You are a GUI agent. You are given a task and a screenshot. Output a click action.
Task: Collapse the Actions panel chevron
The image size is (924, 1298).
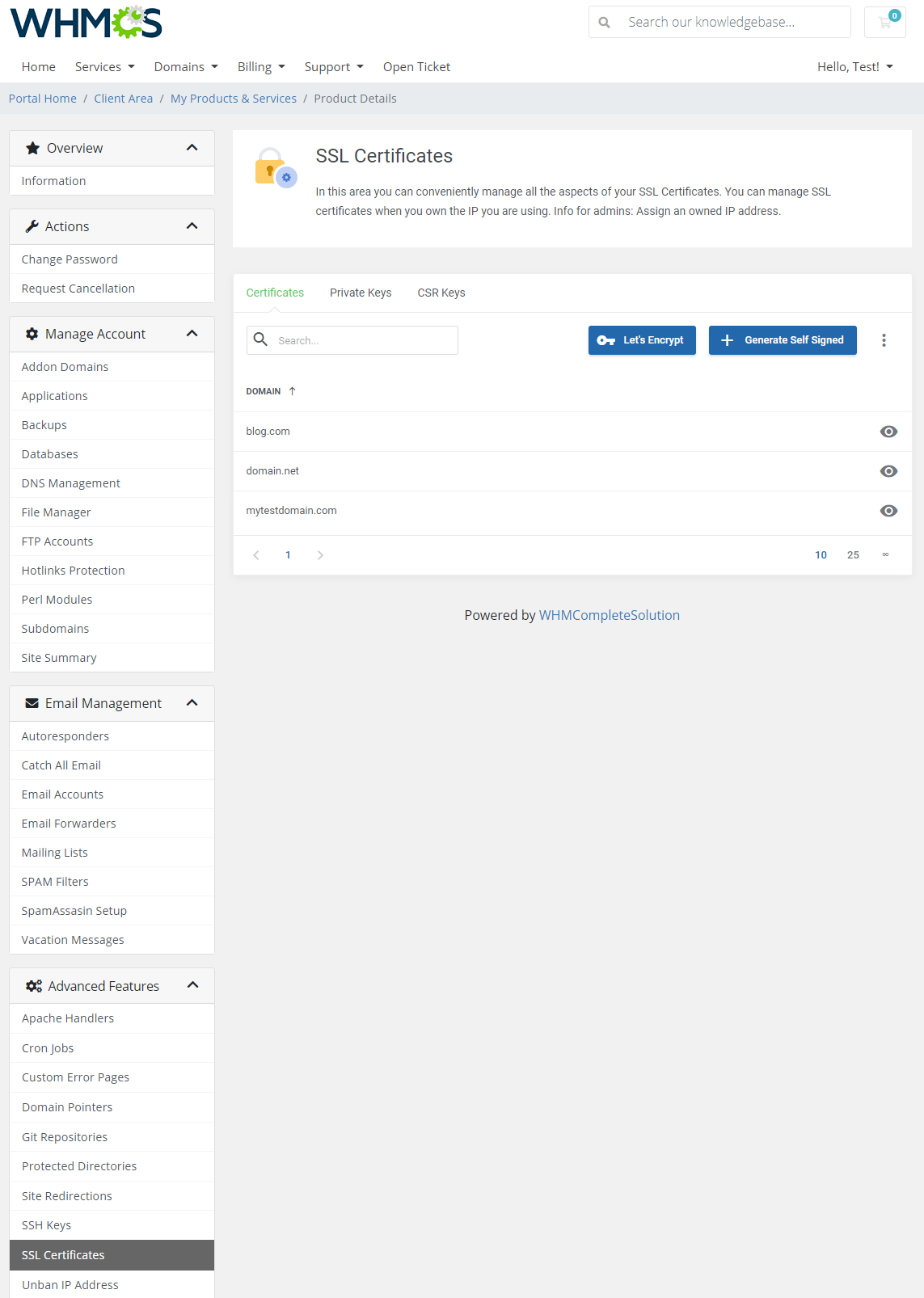point(192,225)
